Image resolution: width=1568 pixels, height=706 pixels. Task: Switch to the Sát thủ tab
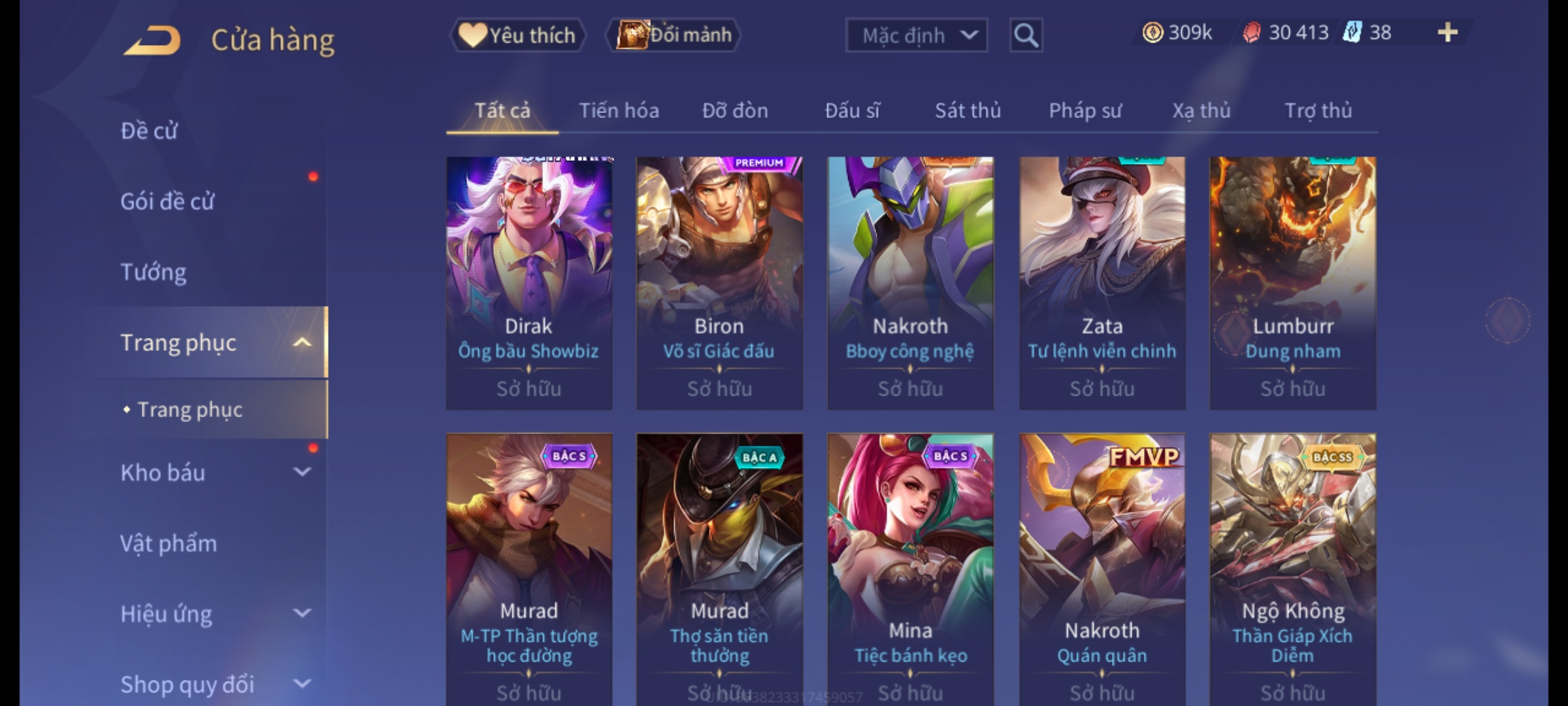[968, 110]
